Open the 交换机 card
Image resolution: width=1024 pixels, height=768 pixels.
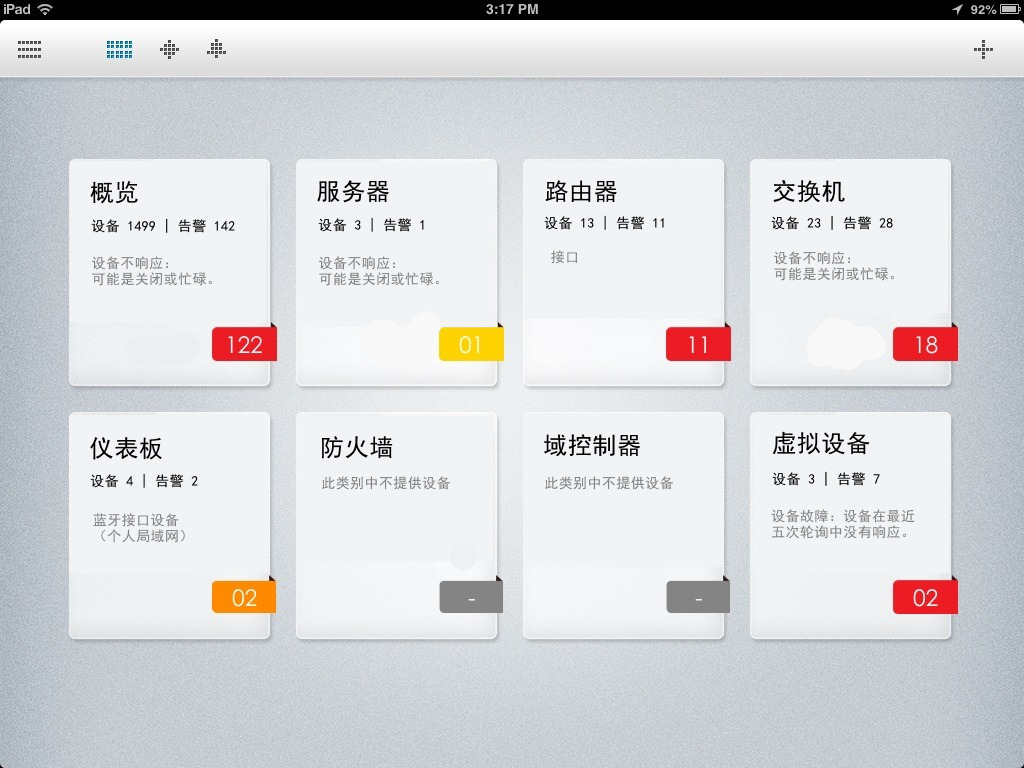tap(850, 272)
